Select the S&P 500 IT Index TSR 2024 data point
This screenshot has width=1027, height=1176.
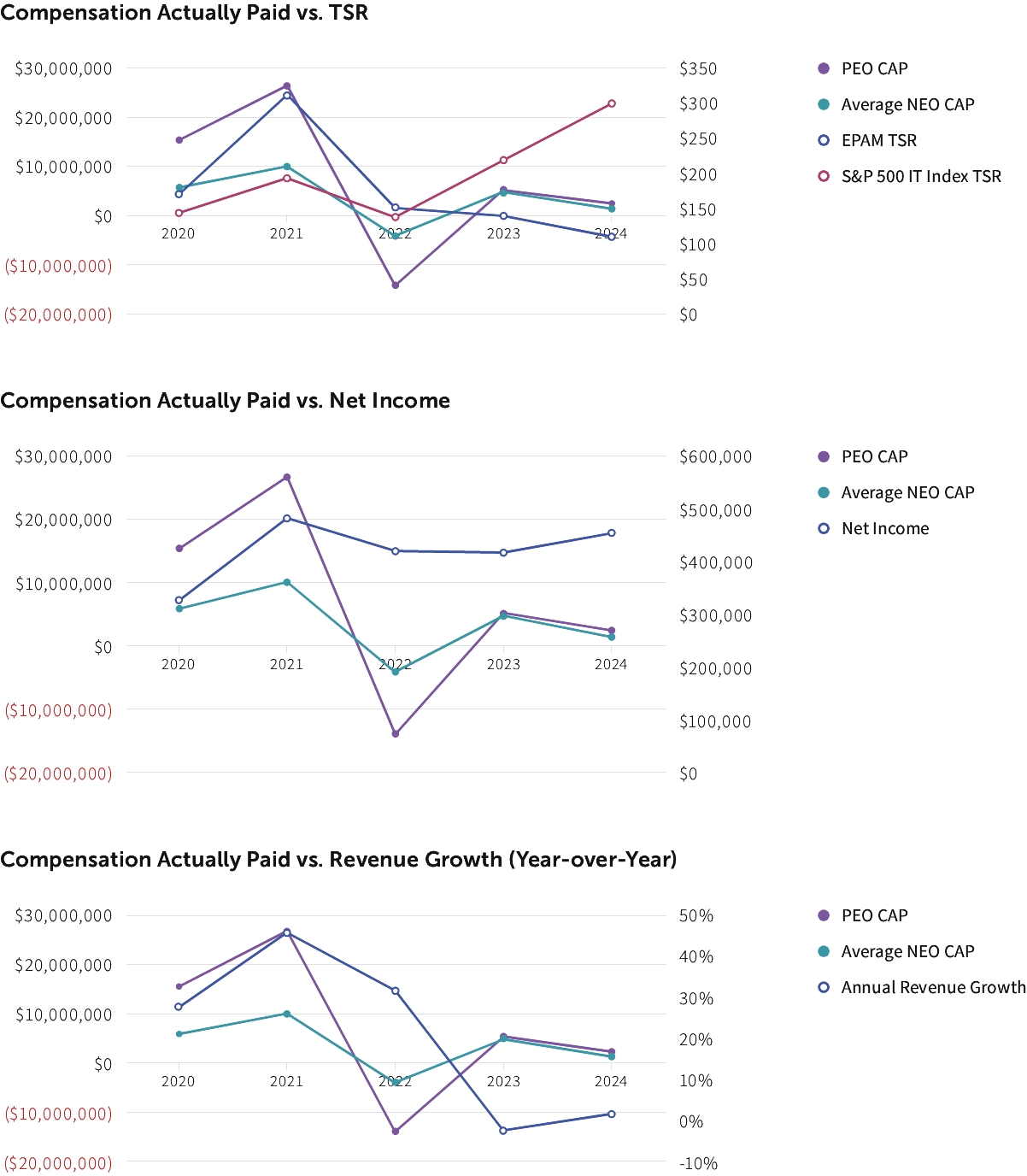(x=612, y=103)
